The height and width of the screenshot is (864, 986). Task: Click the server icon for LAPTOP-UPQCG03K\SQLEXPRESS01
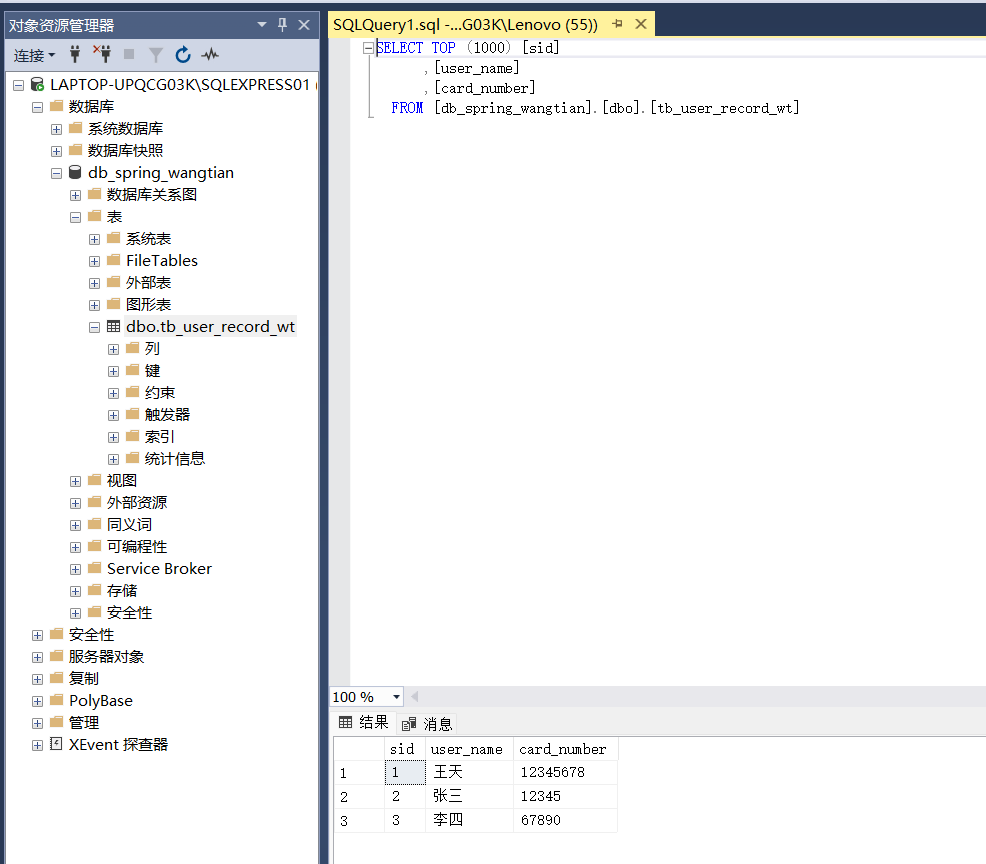(x=38, y=84)
